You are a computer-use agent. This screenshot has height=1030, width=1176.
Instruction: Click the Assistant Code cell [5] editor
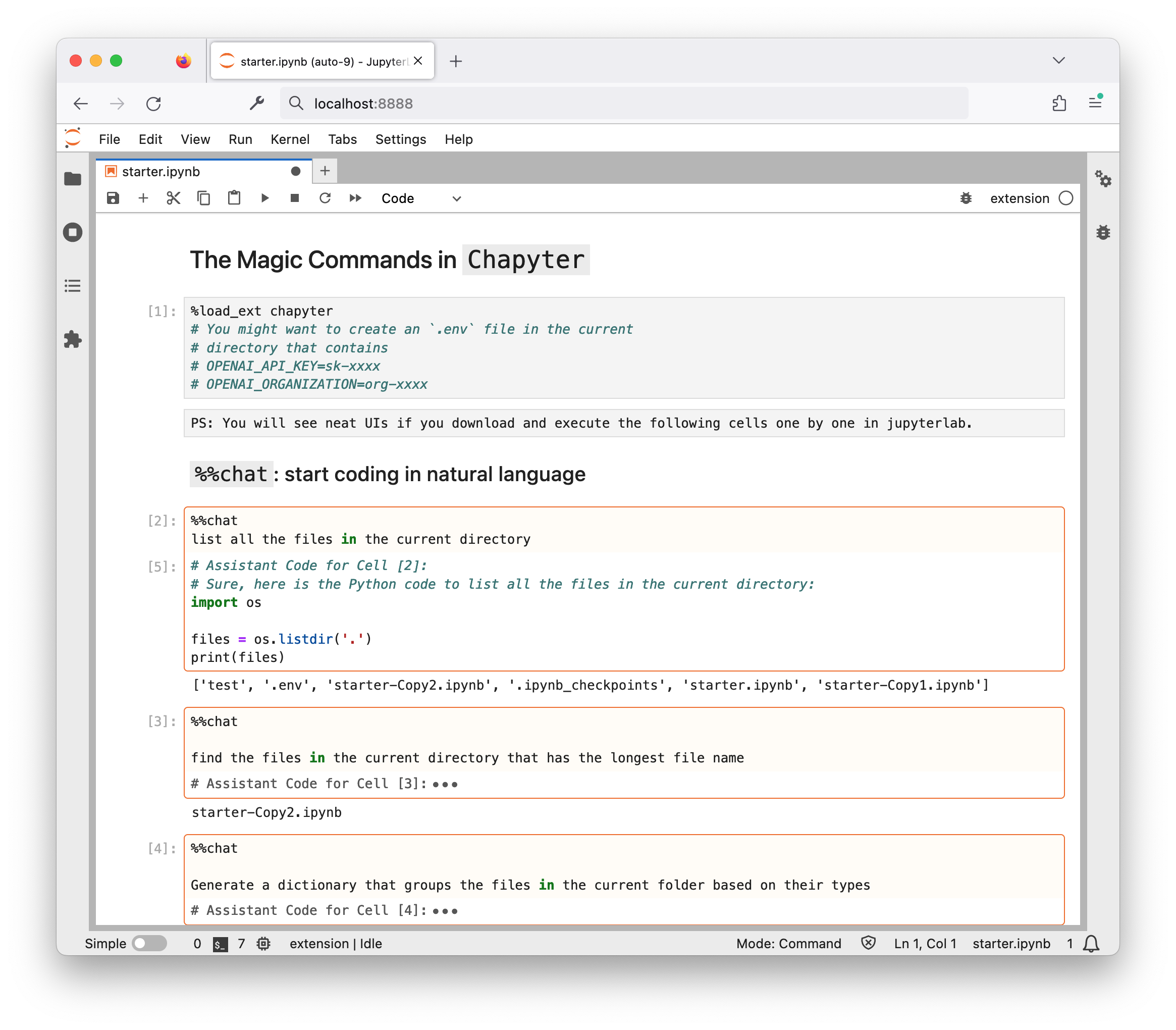tap(624, 611)
